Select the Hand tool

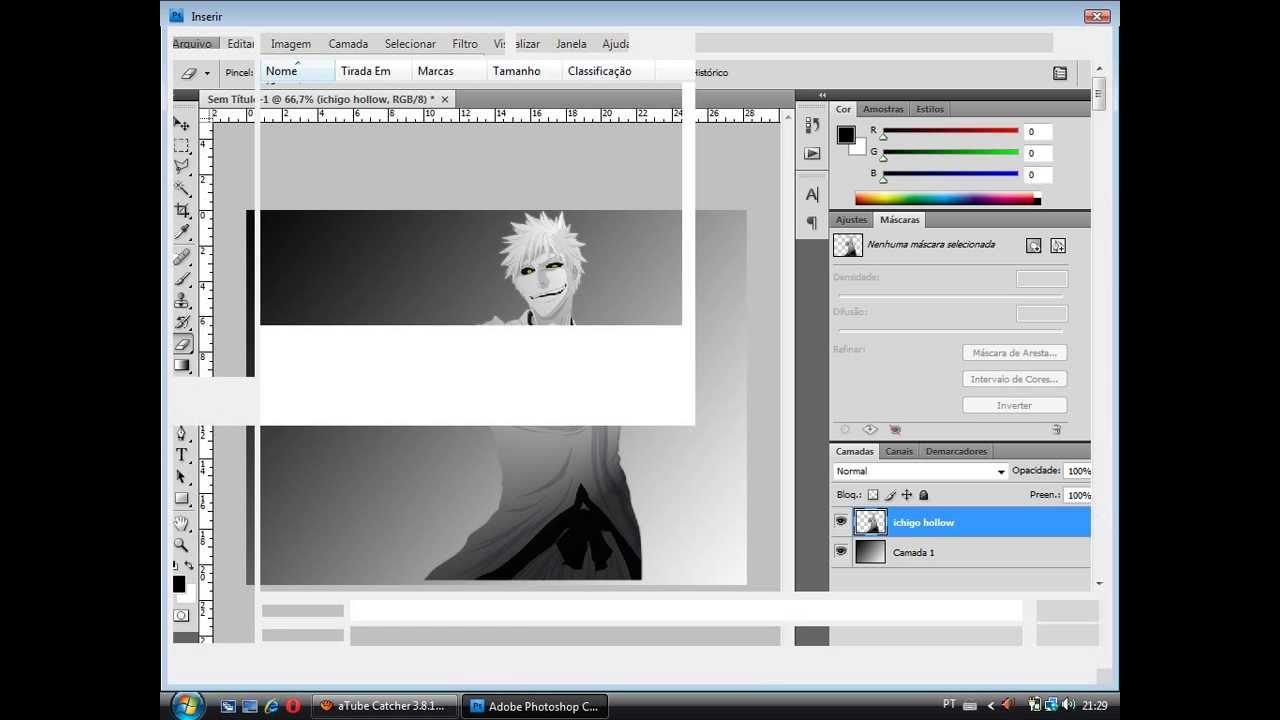(182, 523)
